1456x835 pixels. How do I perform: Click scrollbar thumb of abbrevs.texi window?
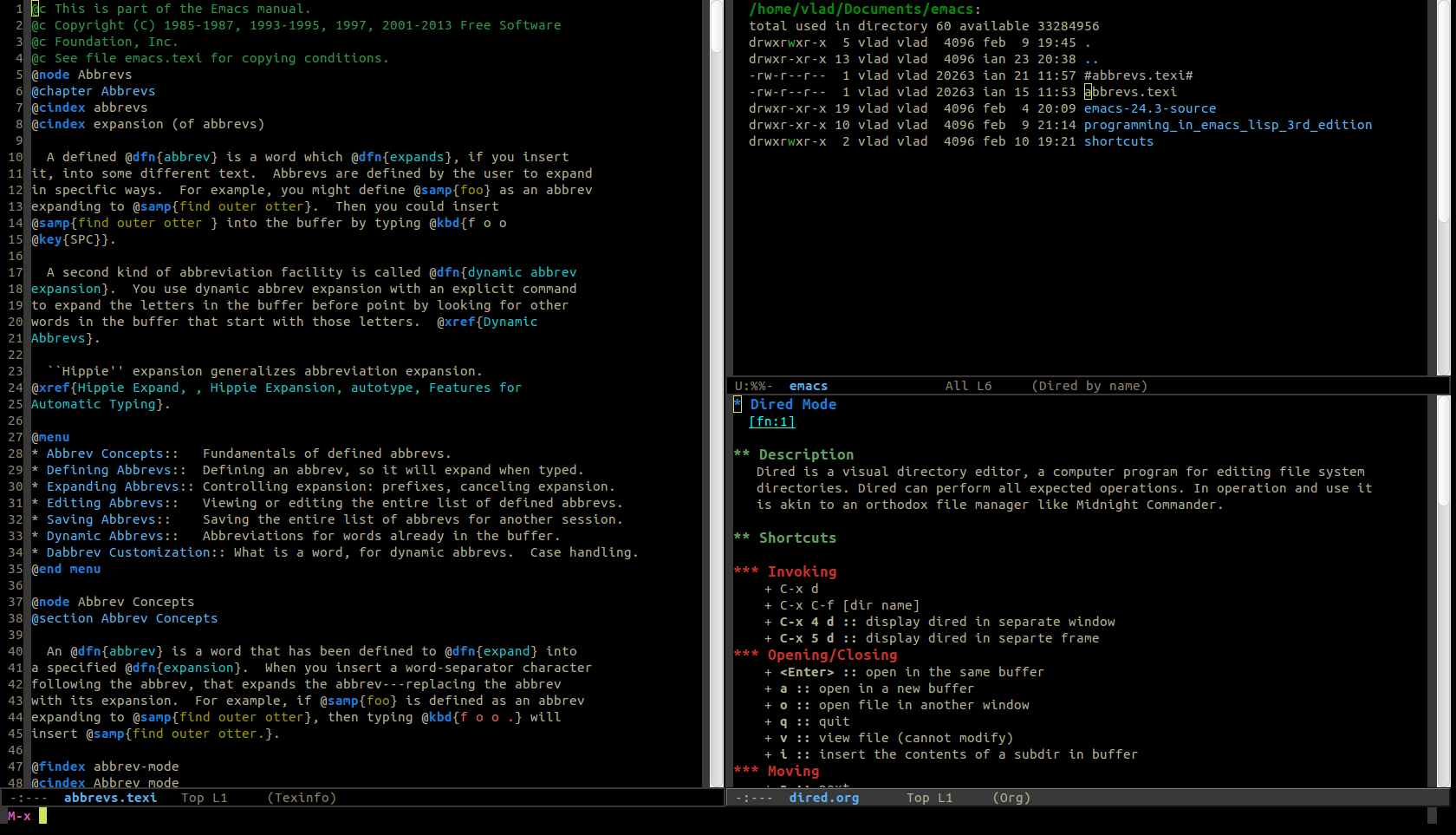(717, 26)
